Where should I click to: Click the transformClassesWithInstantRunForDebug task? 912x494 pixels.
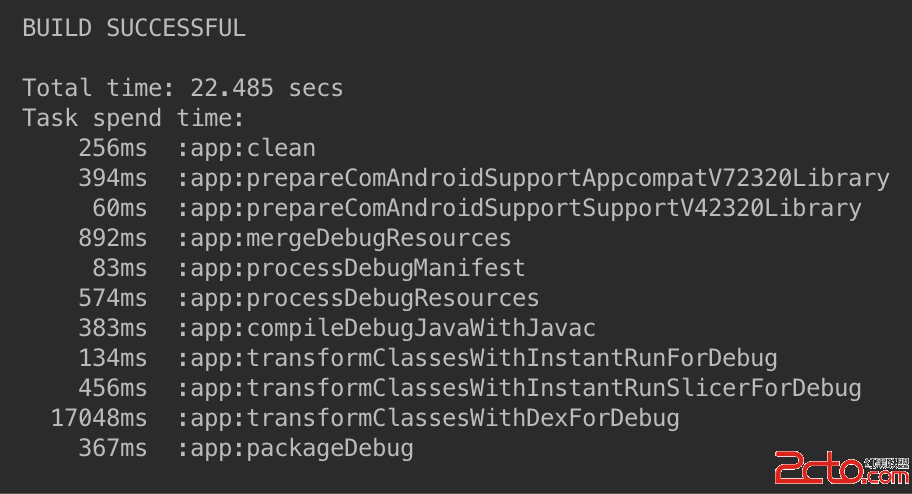tap(477, 358)
